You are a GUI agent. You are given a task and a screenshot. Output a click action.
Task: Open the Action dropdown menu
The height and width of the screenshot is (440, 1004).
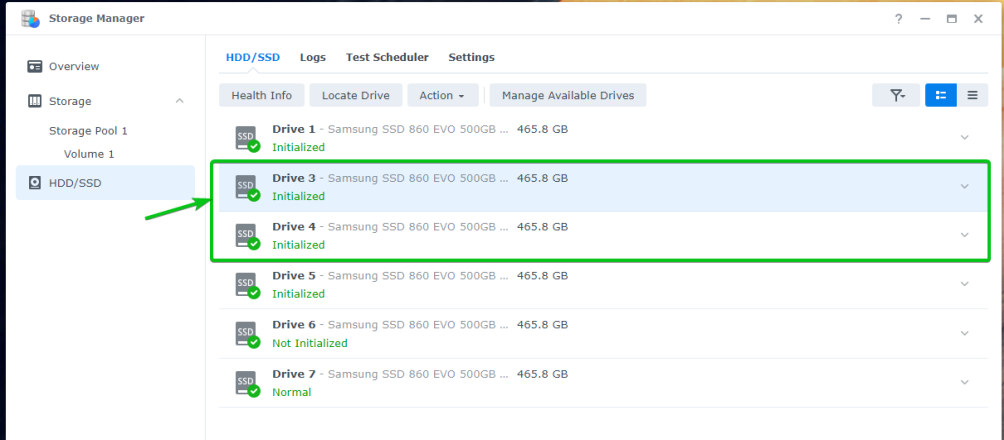pyautogui.click(x=442, y=95)
